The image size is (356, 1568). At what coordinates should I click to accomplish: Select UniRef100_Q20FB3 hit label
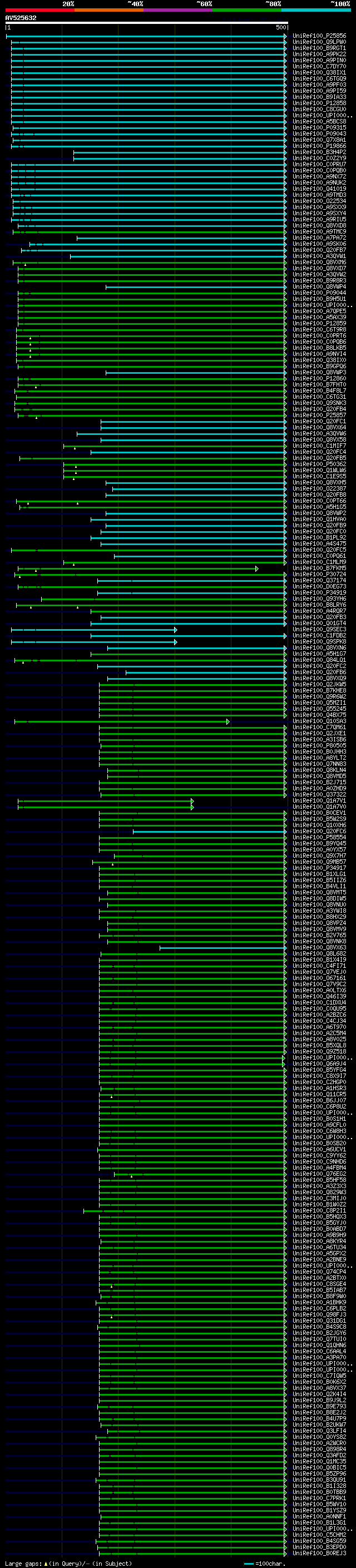(x=319, y=617)
